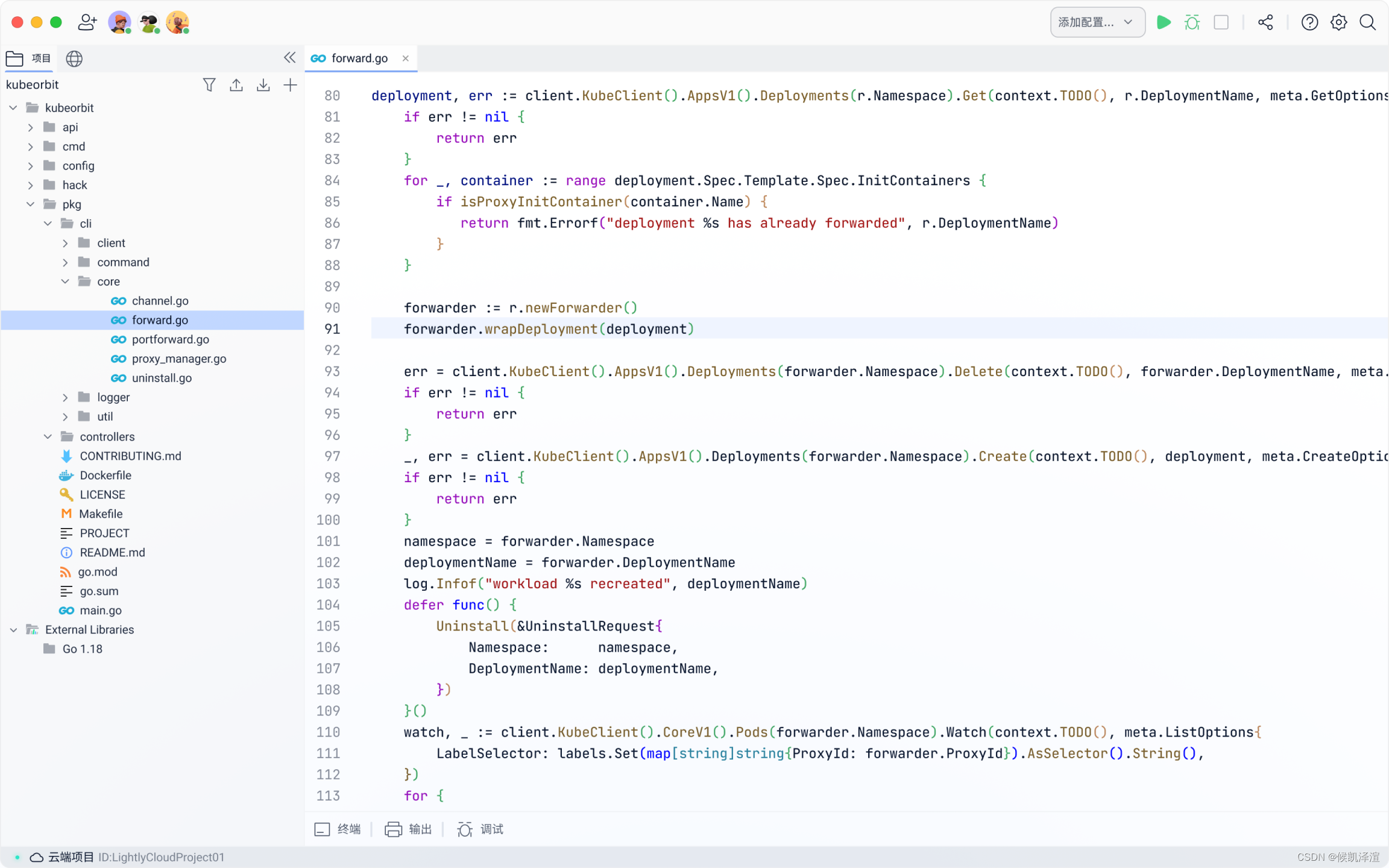Open the 终端 terminal panel

(x=338, y=829)
